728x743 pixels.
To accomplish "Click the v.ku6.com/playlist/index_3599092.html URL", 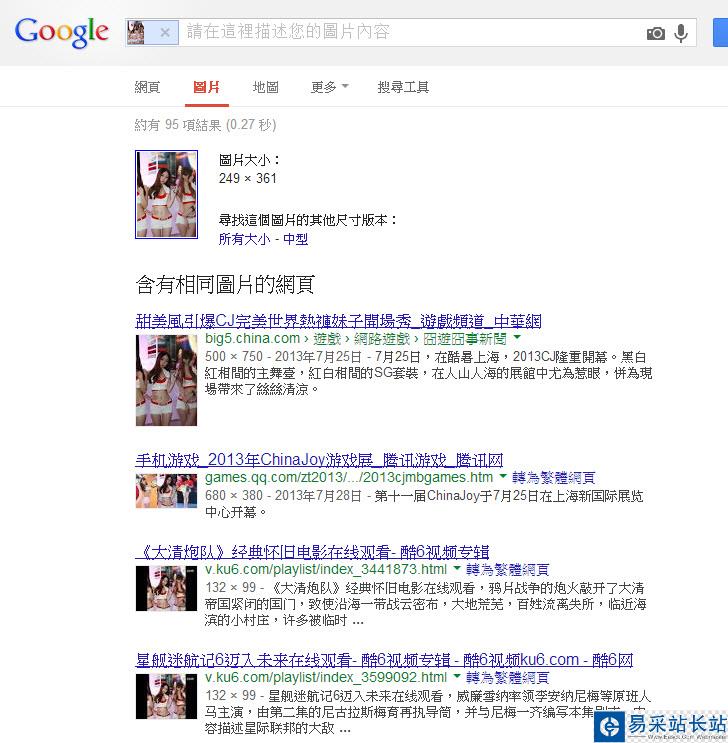I will [x=326, y=677].
